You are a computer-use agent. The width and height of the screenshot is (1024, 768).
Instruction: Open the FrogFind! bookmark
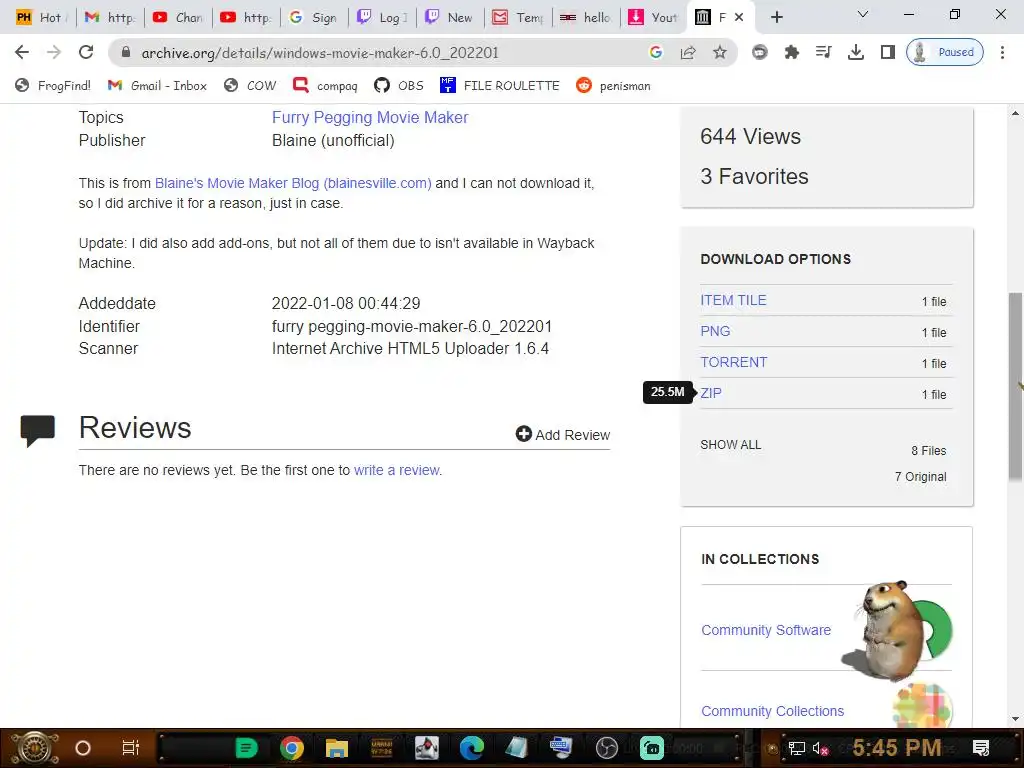pos(52,86)
